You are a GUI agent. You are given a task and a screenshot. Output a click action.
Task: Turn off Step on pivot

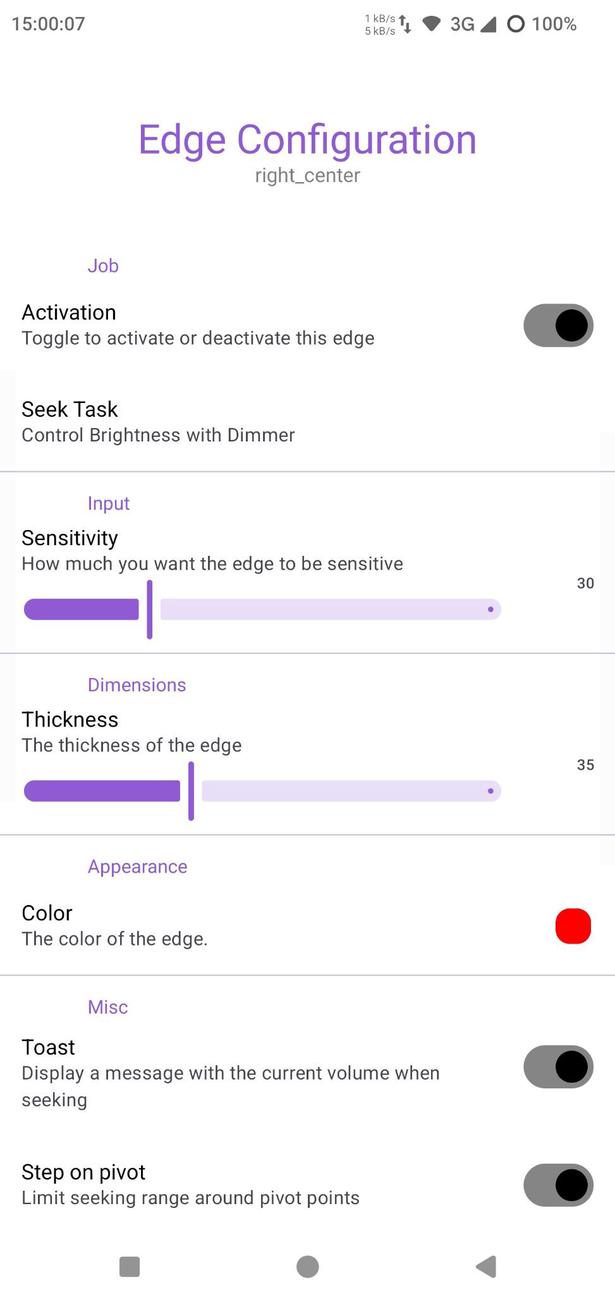pos(557,1185)
